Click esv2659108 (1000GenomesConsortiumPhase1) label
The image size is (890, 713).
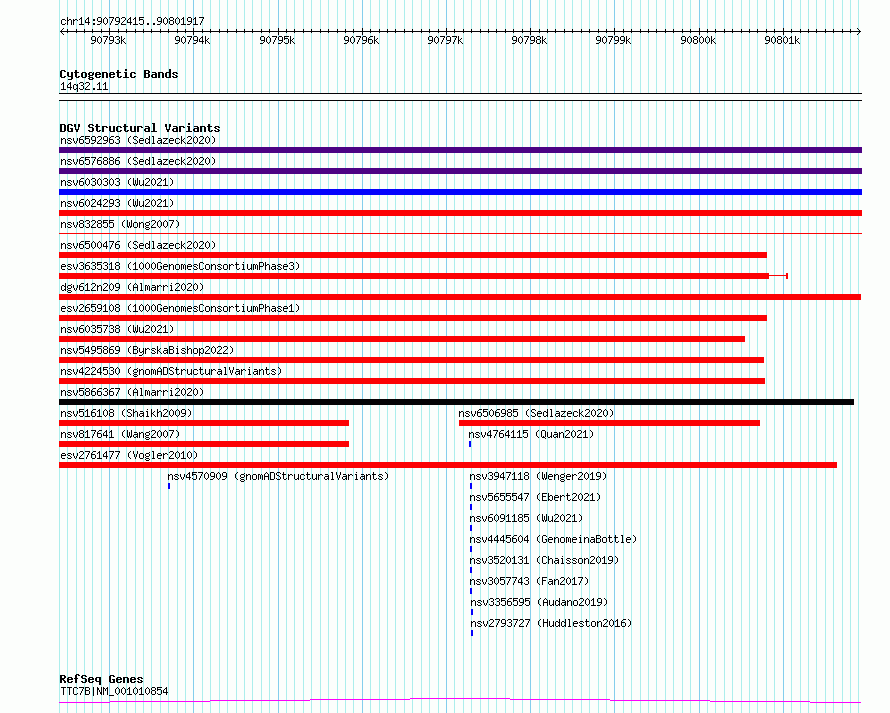pyautogui.click(x=180, y=308)
